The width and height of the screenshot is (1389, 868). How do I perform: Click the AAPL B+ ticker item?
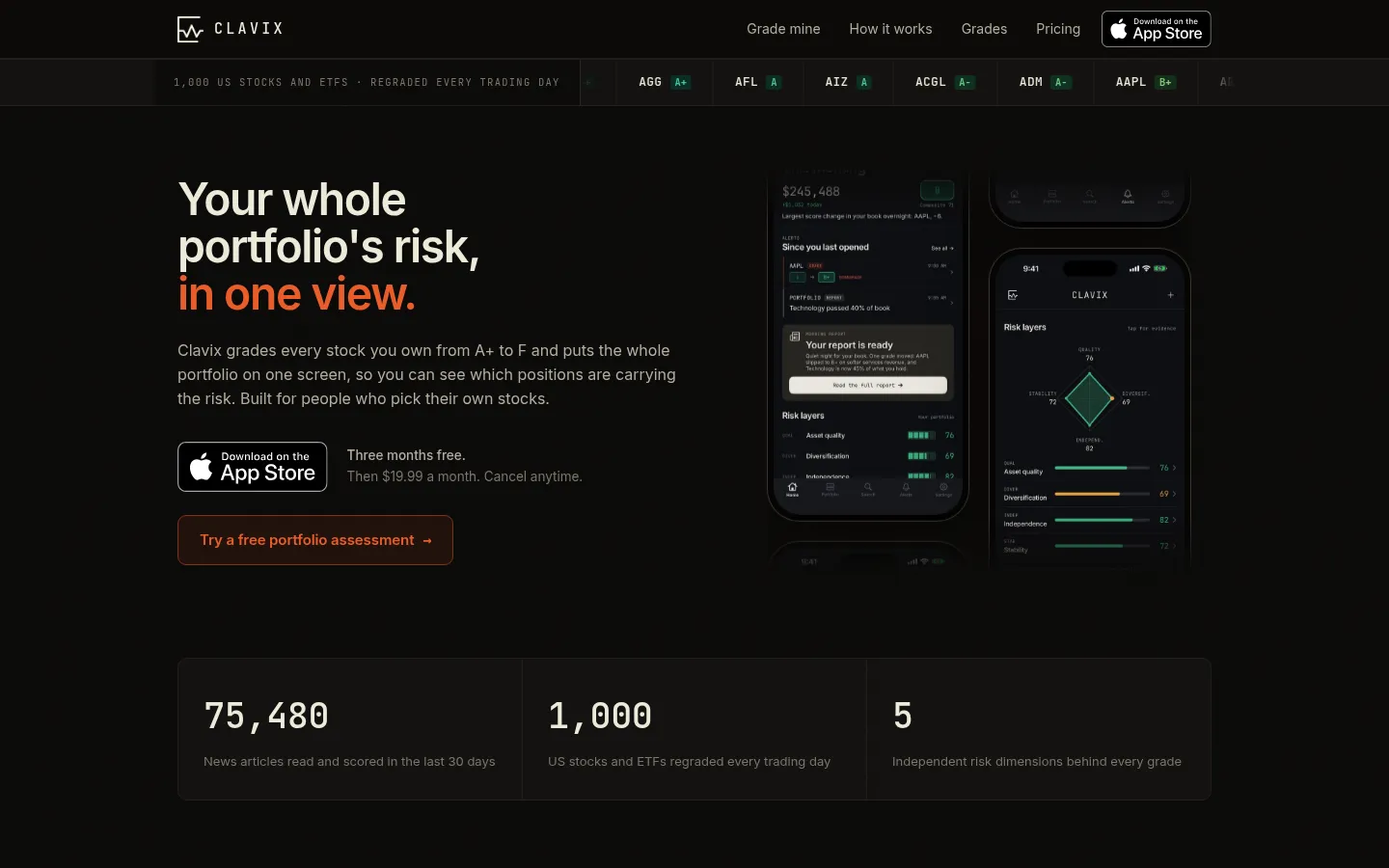click(1145, 82)
